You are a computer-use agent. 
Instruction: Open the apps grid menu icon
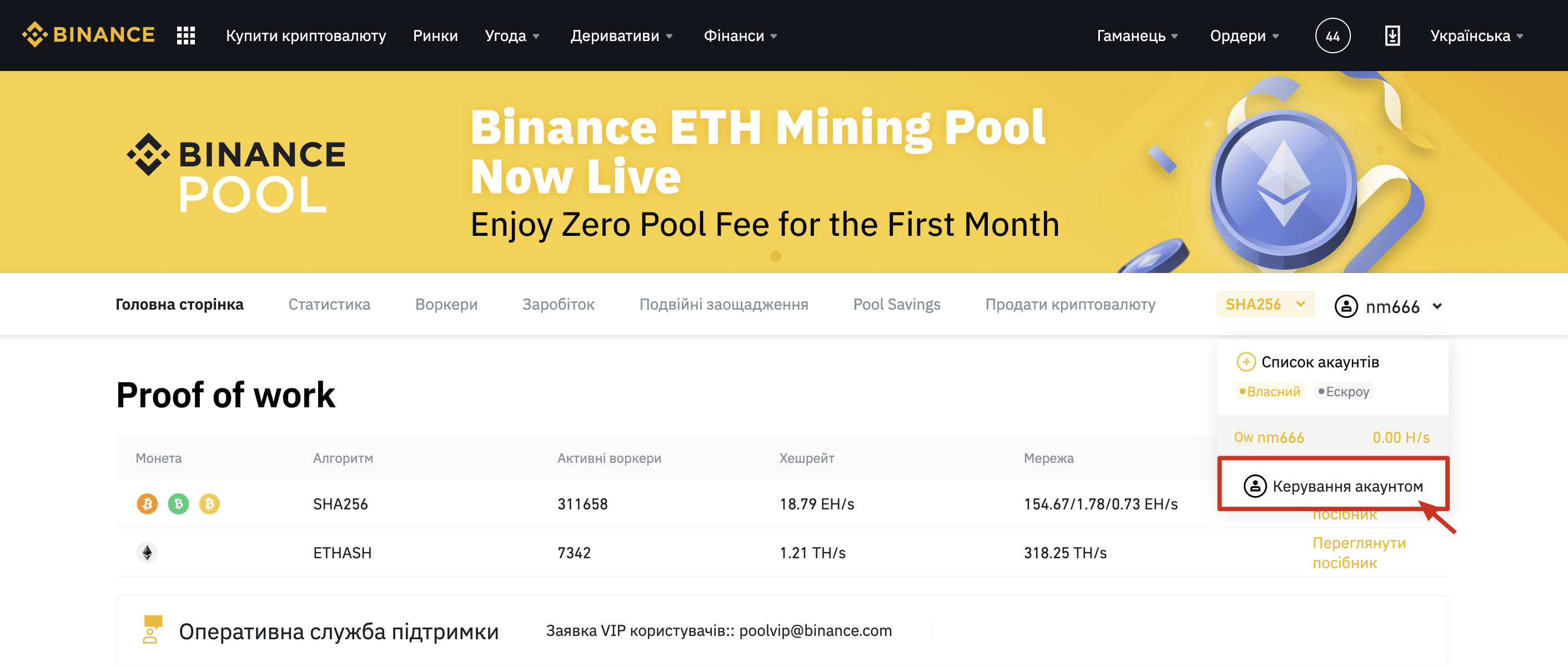coord(185,36)
